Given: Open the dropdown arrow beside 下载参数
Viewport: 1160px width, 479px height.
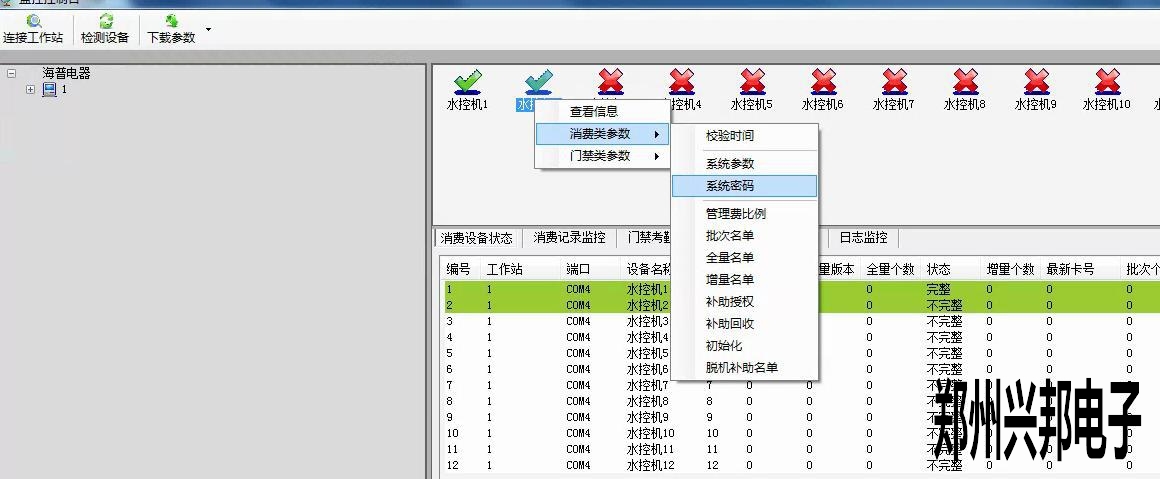Looking at the screenshot, I should pos(208,30).
